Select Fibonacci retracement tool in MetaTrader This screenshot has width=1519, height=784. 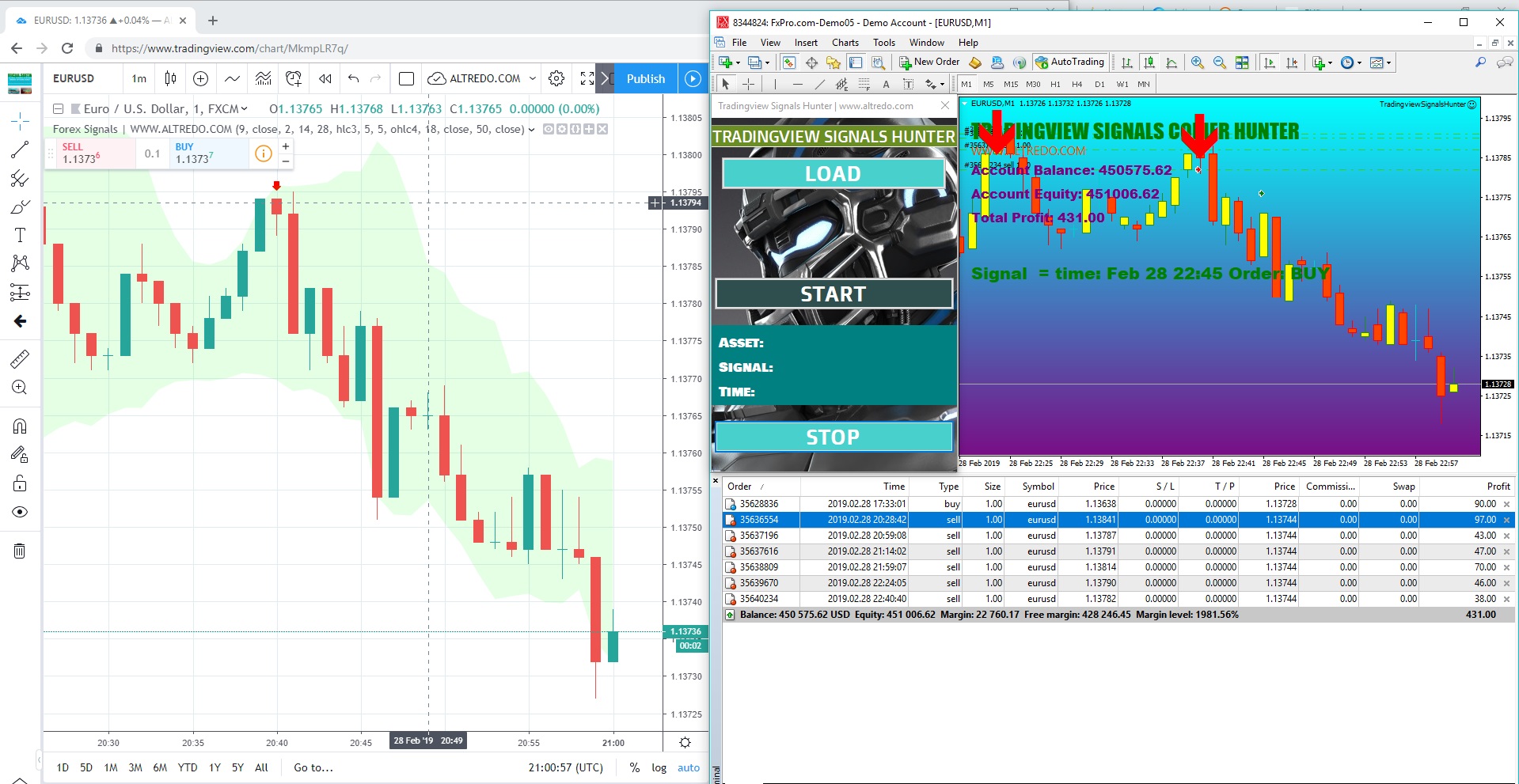tap(864, 84)
